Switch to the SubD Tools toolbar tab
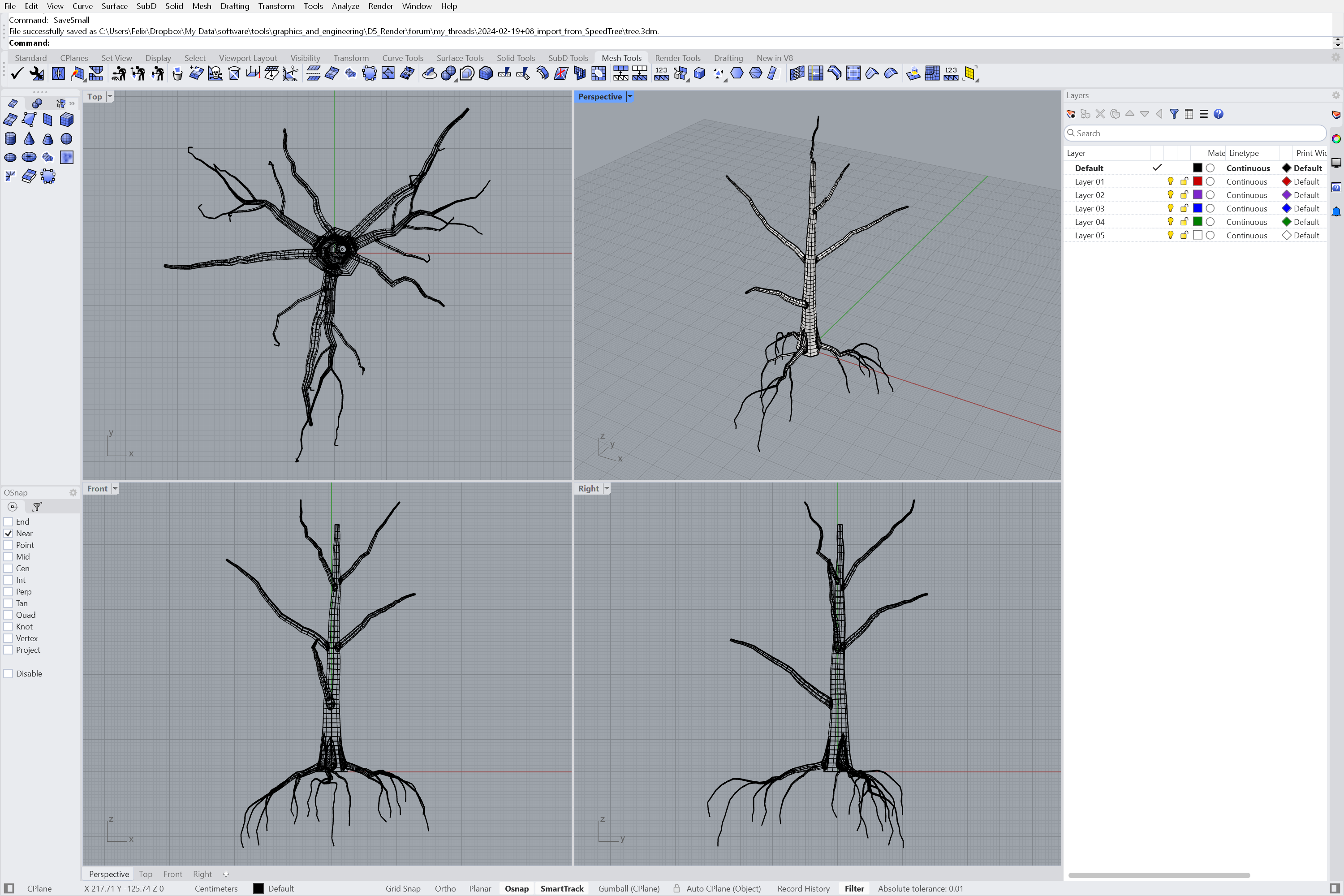Screen dimensions: 1344x896 pos(568,58)
